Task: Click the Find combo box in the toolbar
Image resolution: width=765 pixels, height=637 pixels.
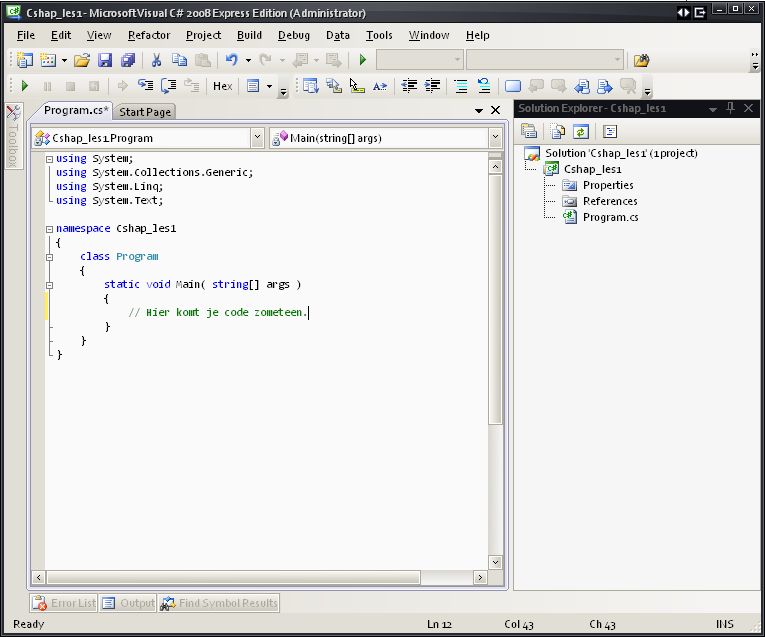Action: pyautogui.click(x=544, y=60)
